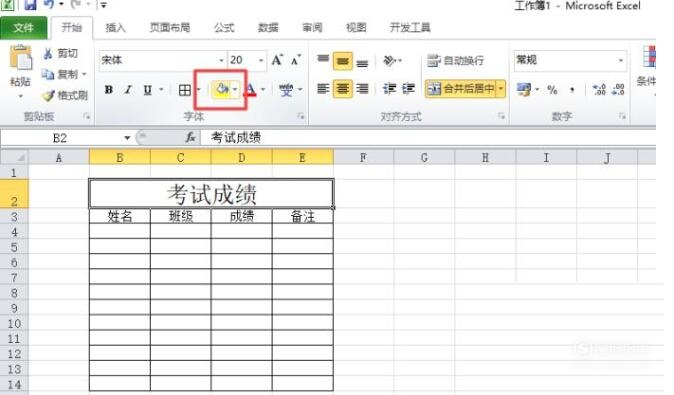Image resolution: width=674 pixels, height=395 pixels.
Task: Toggle Italic formatting
Action: click(x=128, y=90)
